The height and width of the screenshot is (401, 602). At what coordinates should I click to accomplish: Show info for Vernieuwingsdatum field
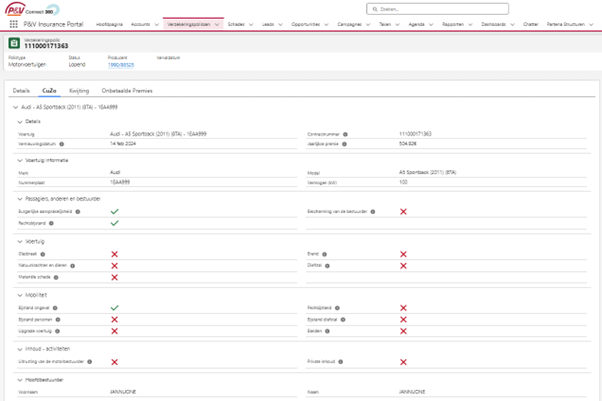62,144
